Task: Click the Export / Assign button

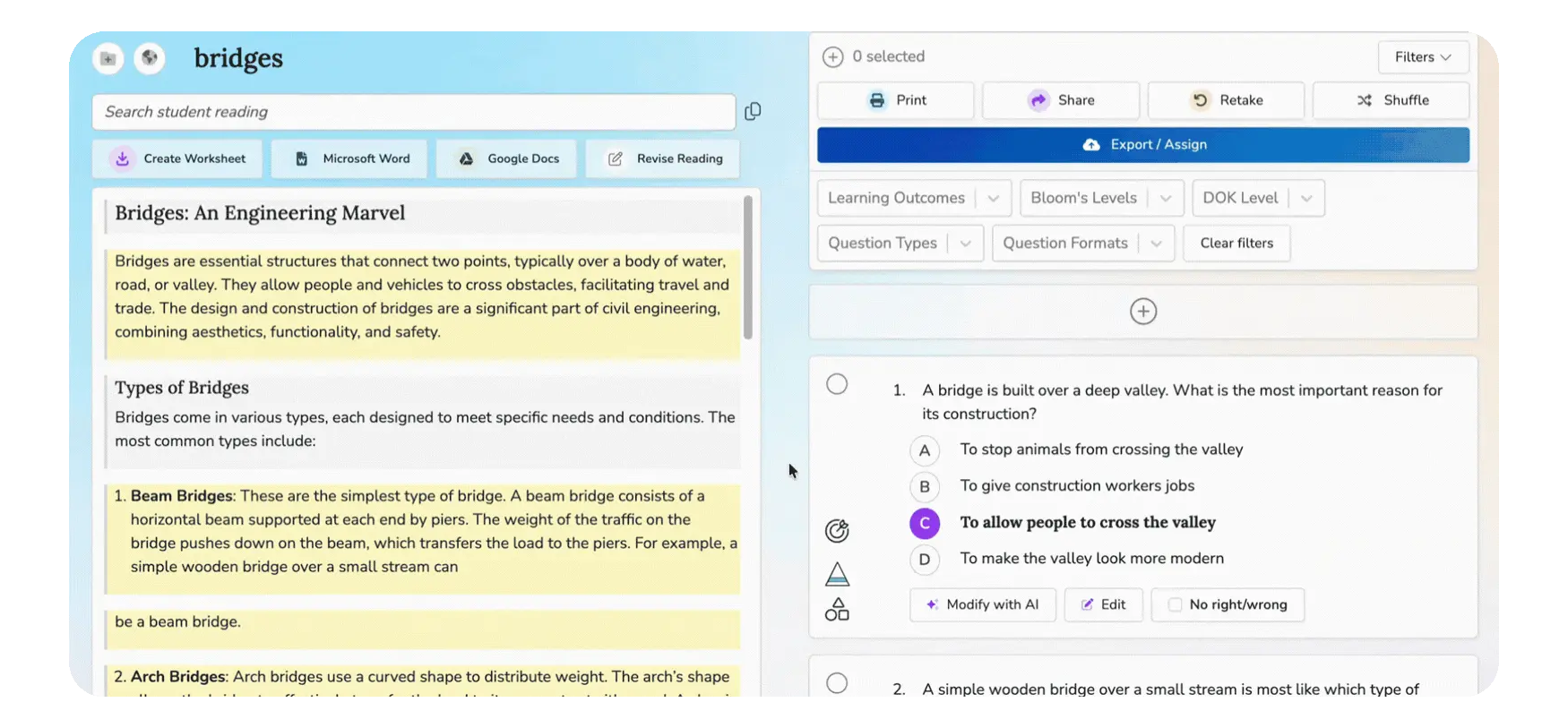Action: coord(1142,145)
